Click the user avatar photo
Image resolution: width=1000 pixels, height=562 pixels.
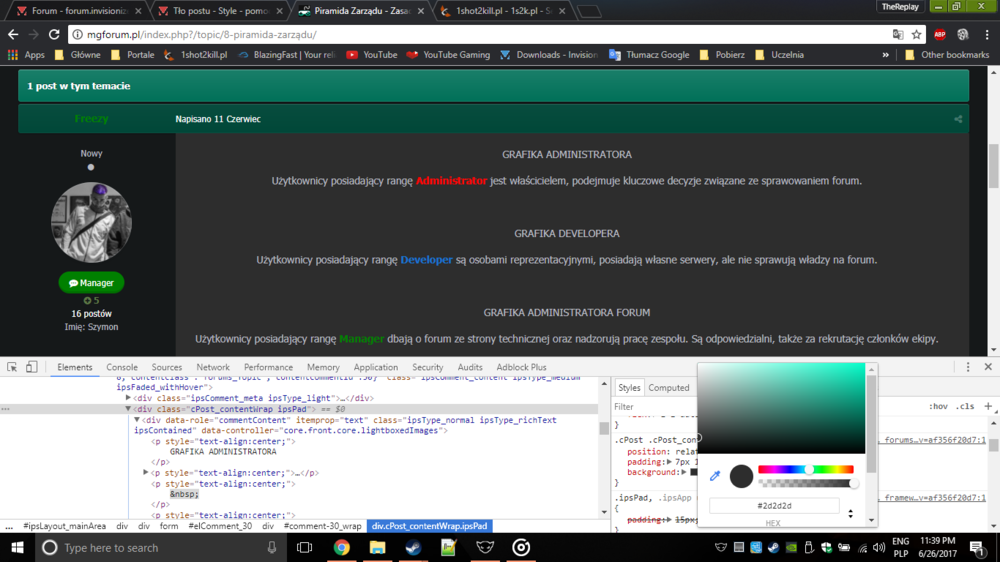pos(91,222)
